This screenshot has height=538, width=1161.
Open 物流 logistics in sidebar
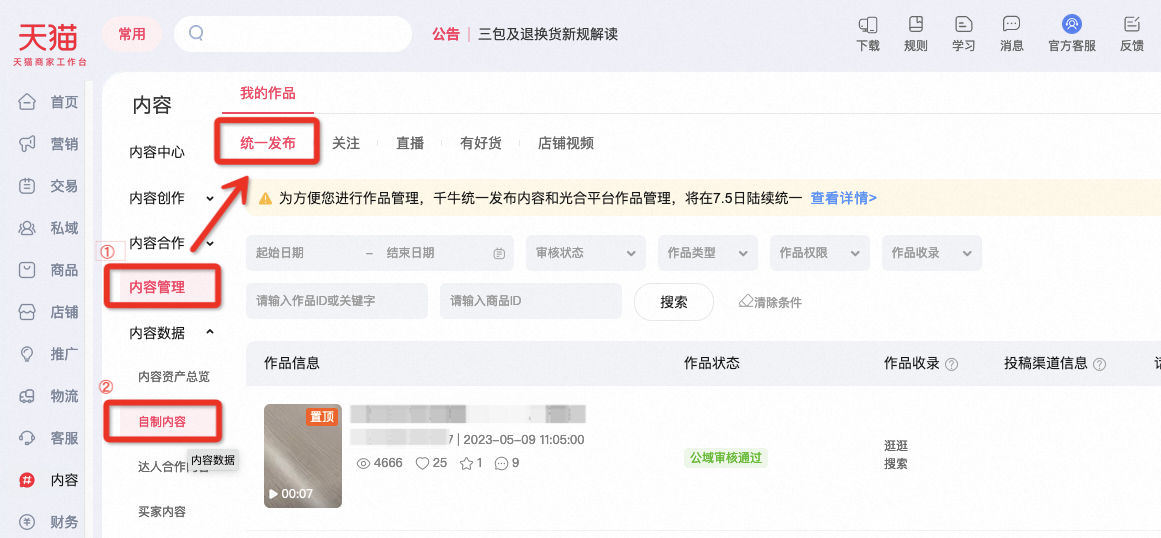50,396
